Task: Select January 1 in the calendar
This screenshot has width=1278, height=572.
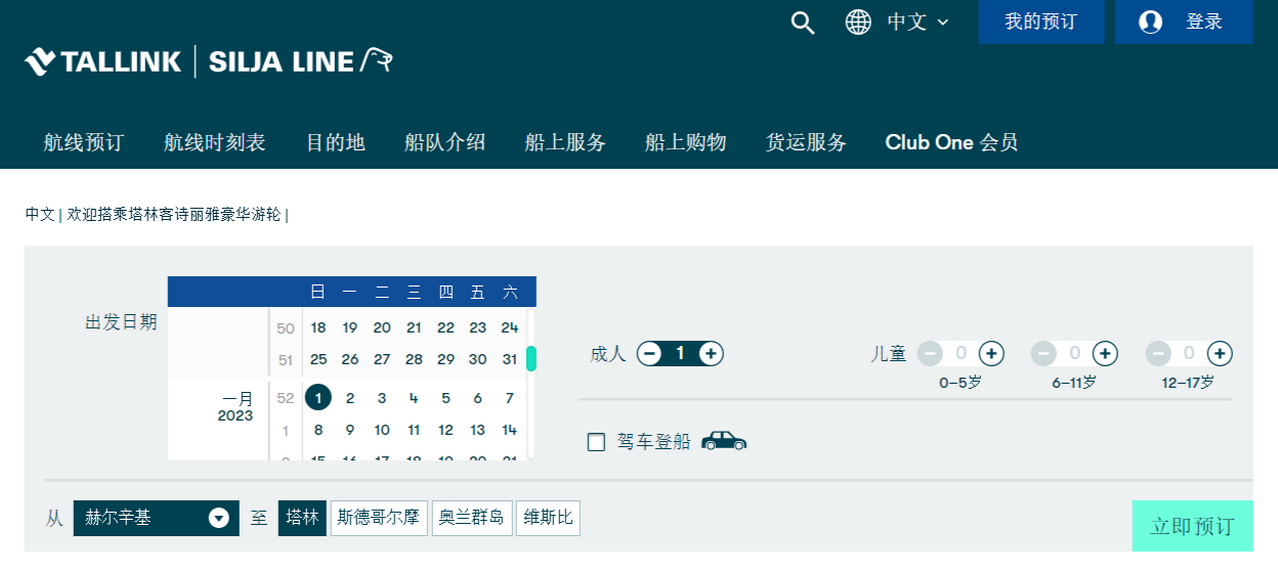Action: pyautogui.click(x=318, y=398)
